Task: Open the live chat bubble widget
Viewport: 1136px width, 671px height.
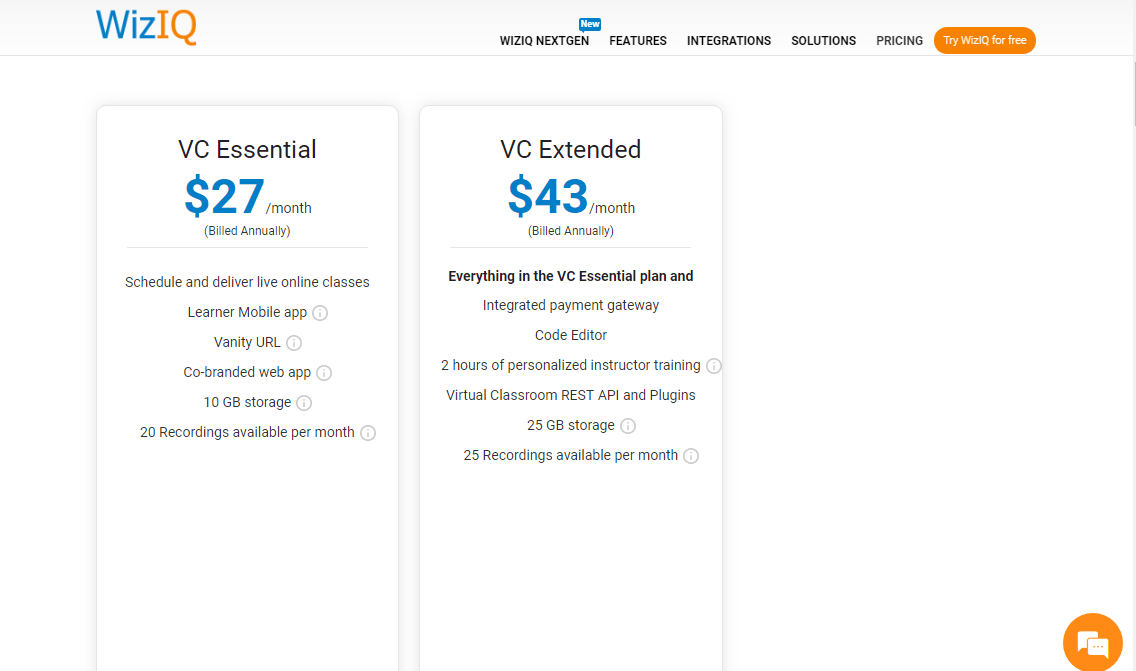Action: (1092, 642)
